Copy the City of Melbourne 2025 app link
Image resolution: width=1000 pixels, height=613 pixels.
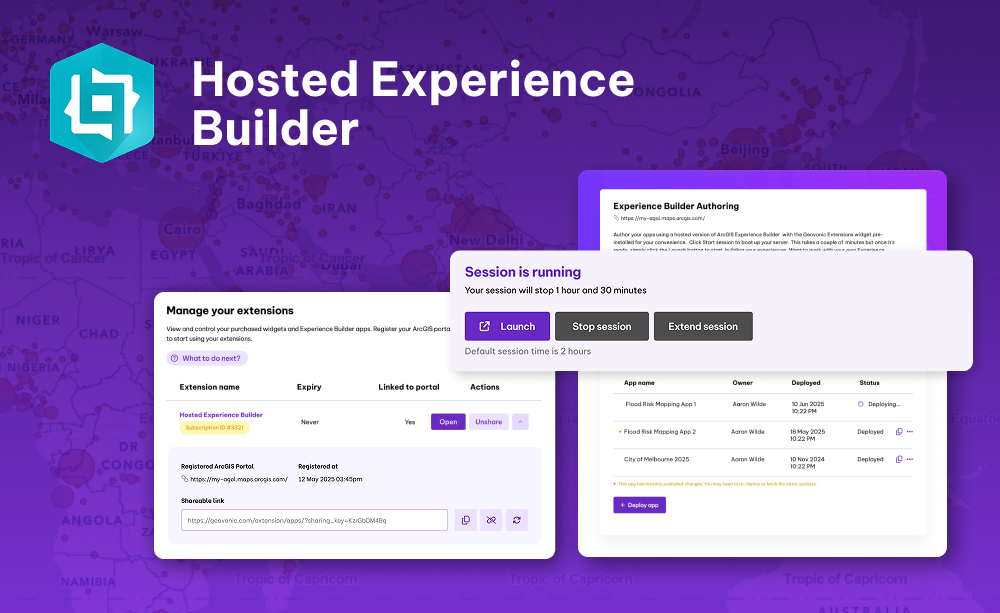pos(899,459)
